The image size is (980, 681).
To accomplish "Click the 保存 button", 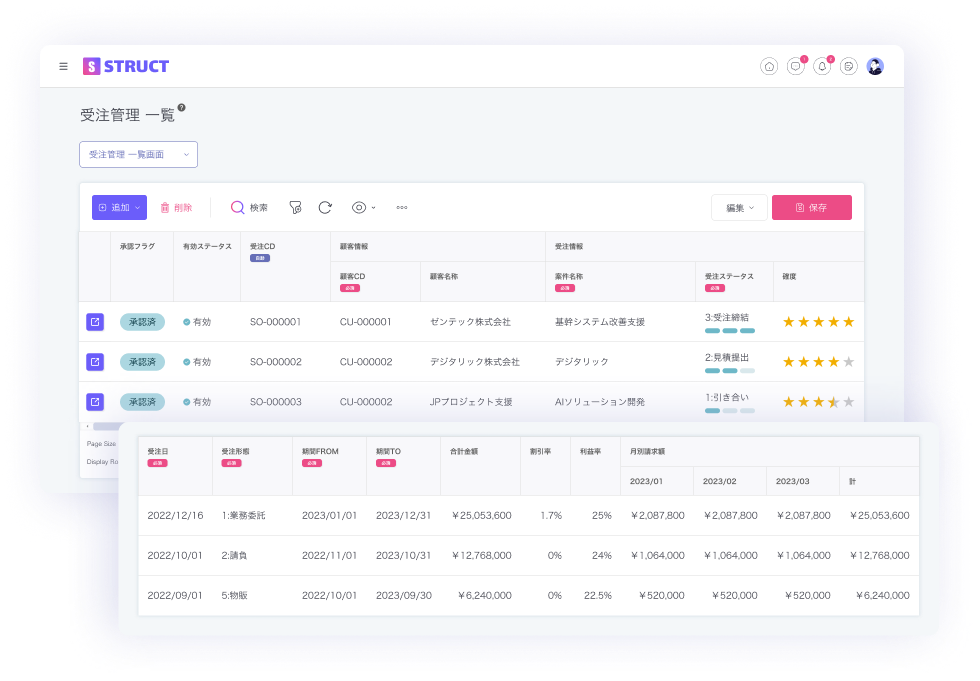I will pos(811,208).
